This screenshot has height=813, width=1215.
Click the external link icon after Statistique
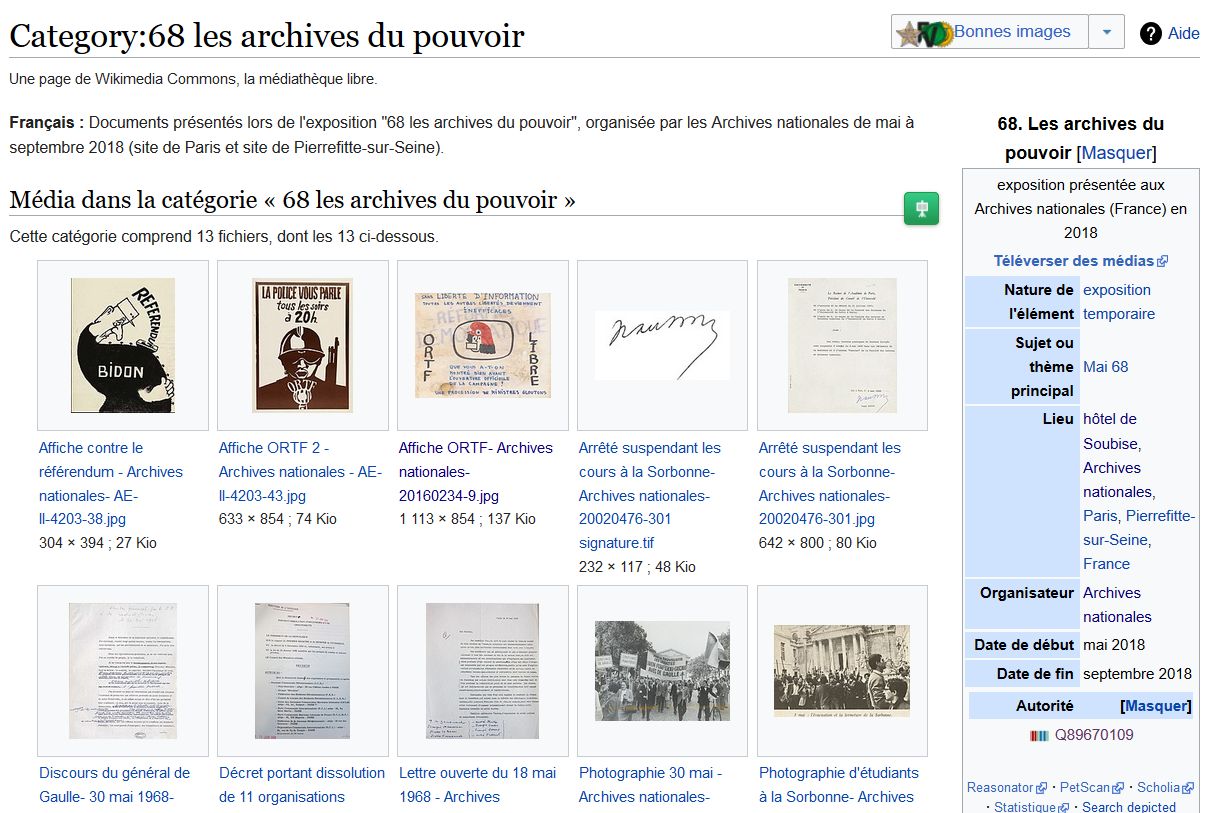[x=1065, y=807]
